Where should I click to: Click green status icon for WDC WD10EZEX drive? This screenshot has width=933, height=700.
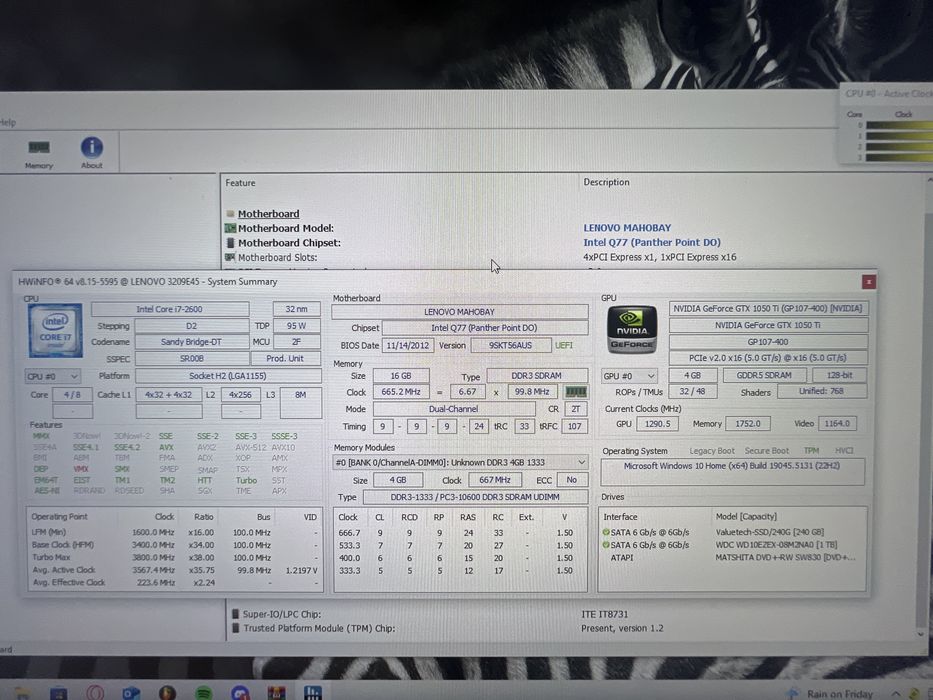606,545
